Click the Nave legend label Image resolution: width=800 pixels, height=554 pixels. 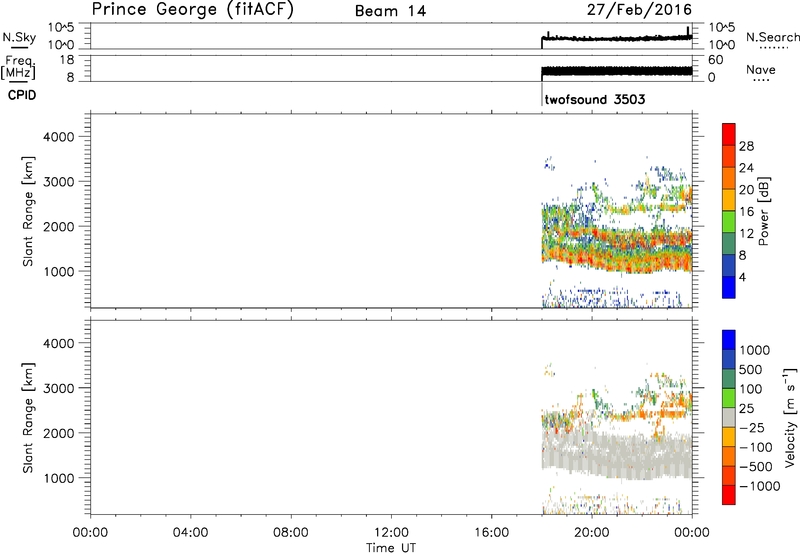tap(760, 70)
